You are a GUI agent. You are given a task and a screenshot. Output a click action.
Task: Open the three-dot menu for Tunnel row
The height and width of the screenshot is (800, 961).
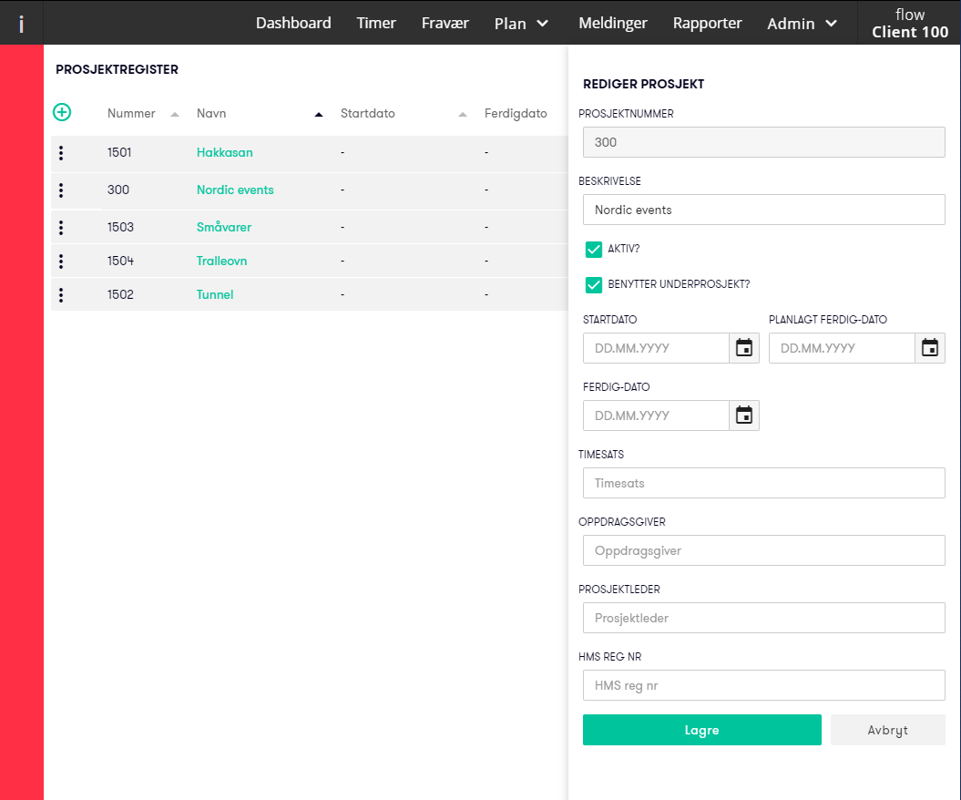61,295
